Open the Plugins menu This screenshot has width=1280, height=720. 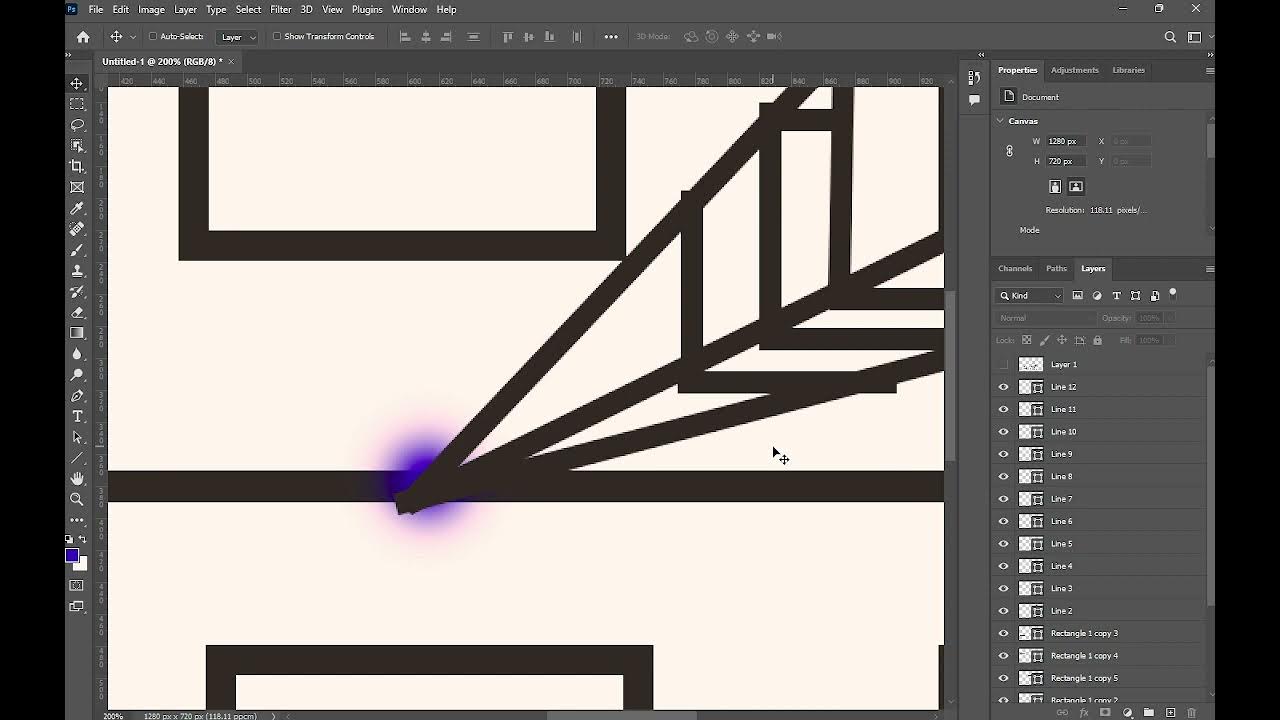pyautogui.click(x=367, y=9)
